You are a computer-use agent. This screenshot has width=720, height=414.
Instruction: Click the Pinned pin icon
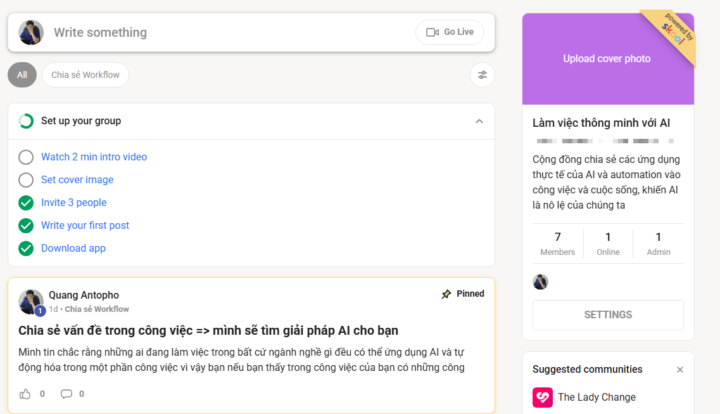coord(446,294)
